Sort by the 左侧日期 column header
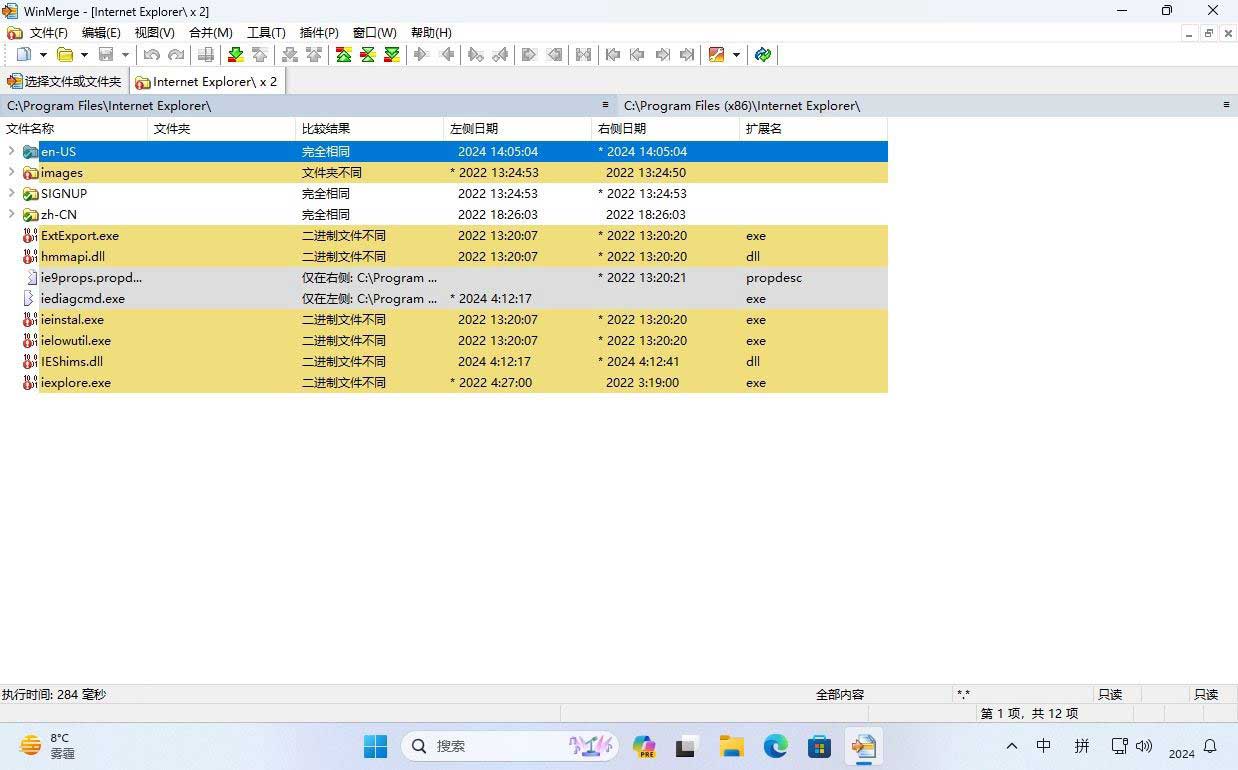This screenshot has height=770, width=1238. point(516,129)
